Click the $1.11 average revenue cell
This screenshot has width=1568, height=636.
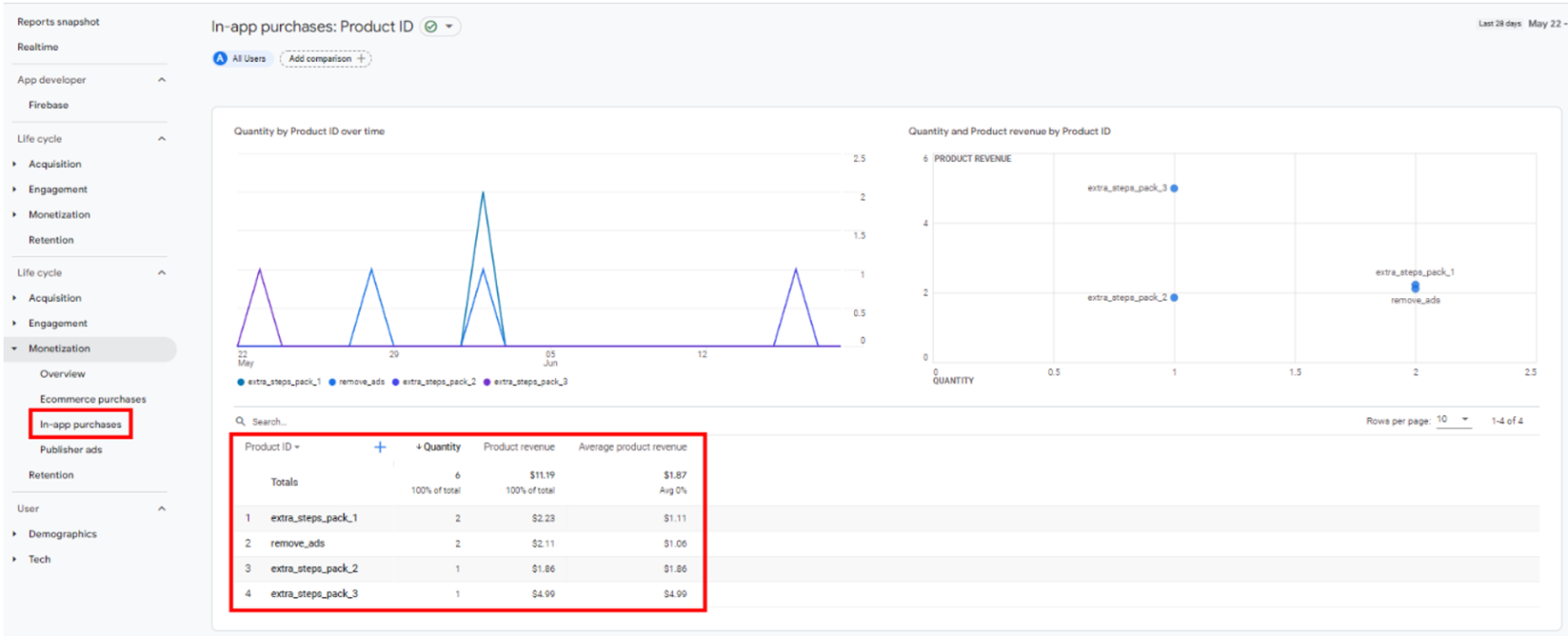(675, 518)
